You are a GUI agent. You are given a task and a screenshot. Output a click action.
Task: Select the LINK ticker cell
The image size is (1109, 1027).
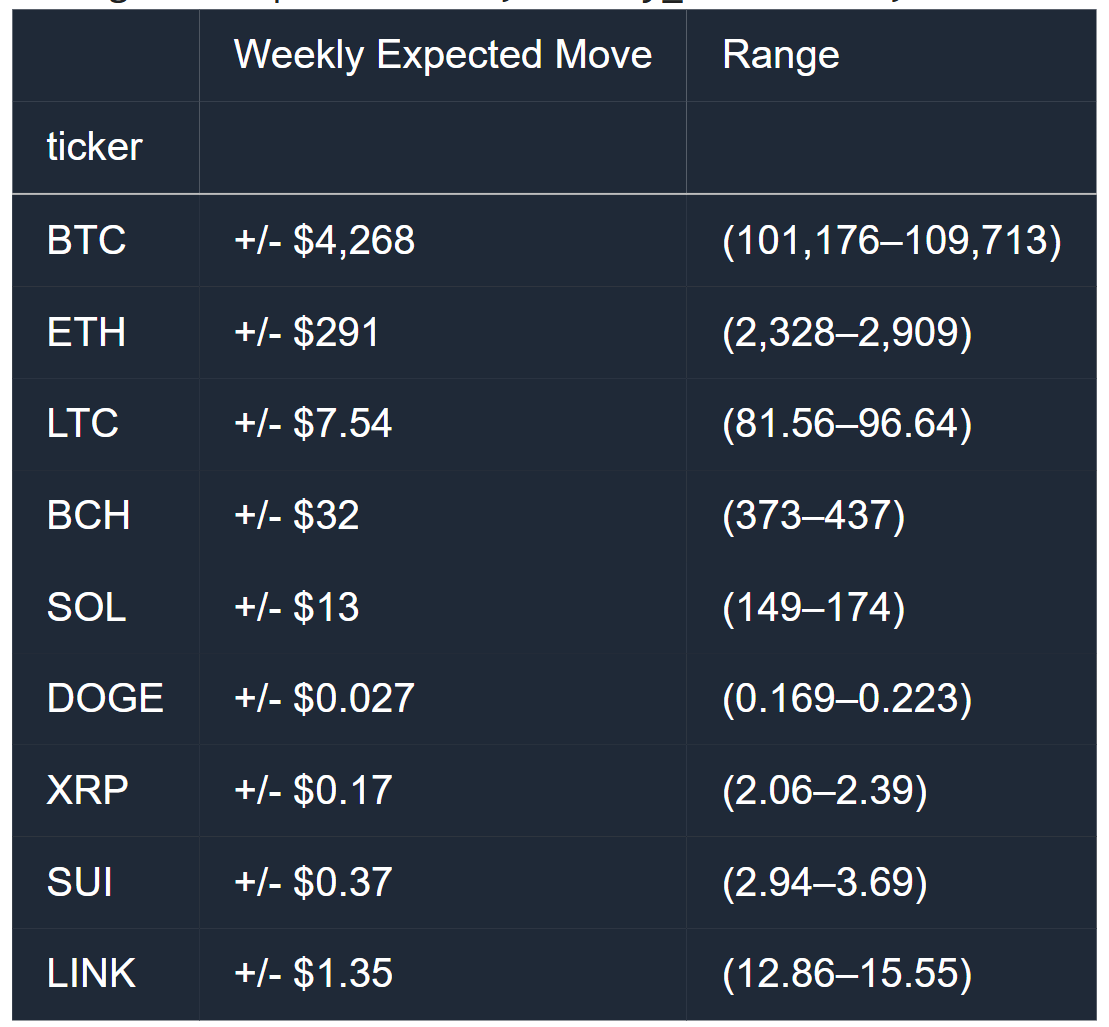point(91,974)
